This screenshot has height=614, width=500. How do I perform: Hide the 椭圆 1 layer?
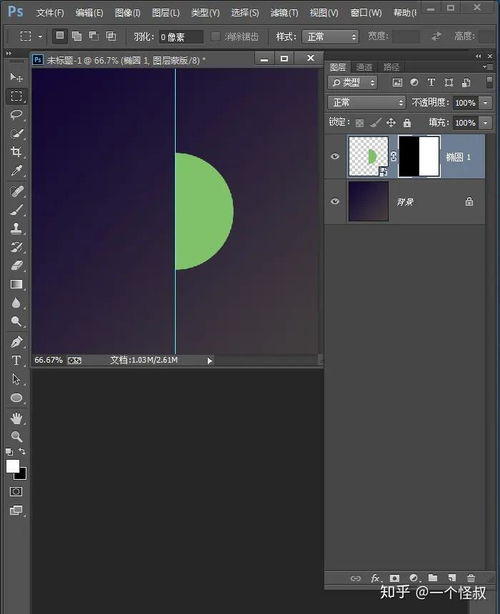click(335, 156)
